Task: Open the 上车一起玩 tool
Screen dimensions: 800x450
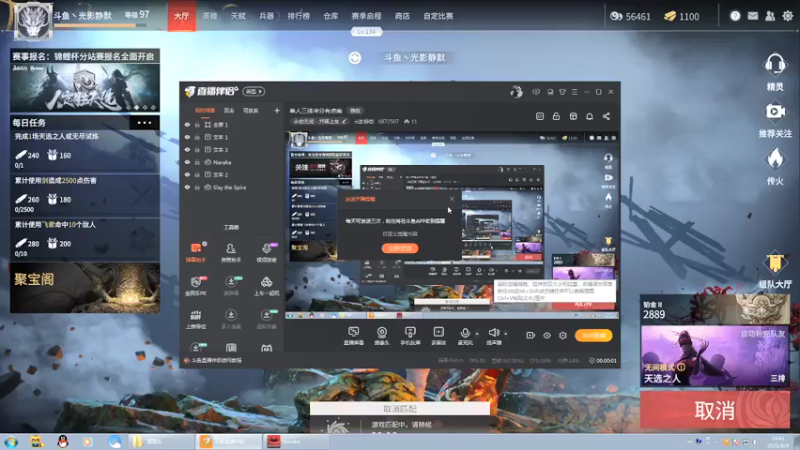Action: (x=266, y=286)
